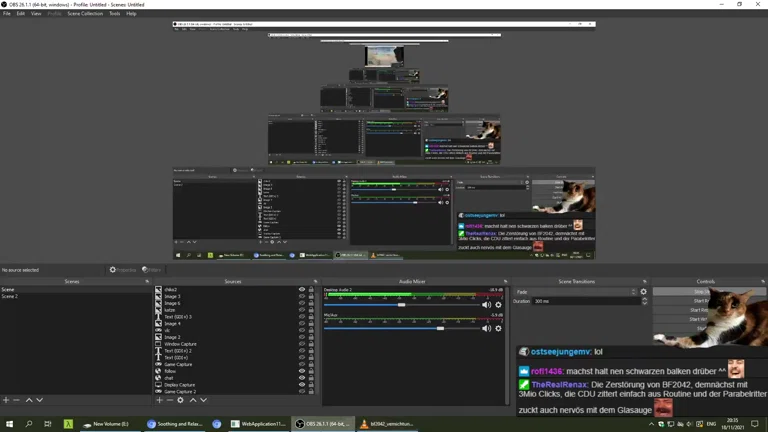
Task: Add a new scene with the plus icon
Action: (6, 400)
